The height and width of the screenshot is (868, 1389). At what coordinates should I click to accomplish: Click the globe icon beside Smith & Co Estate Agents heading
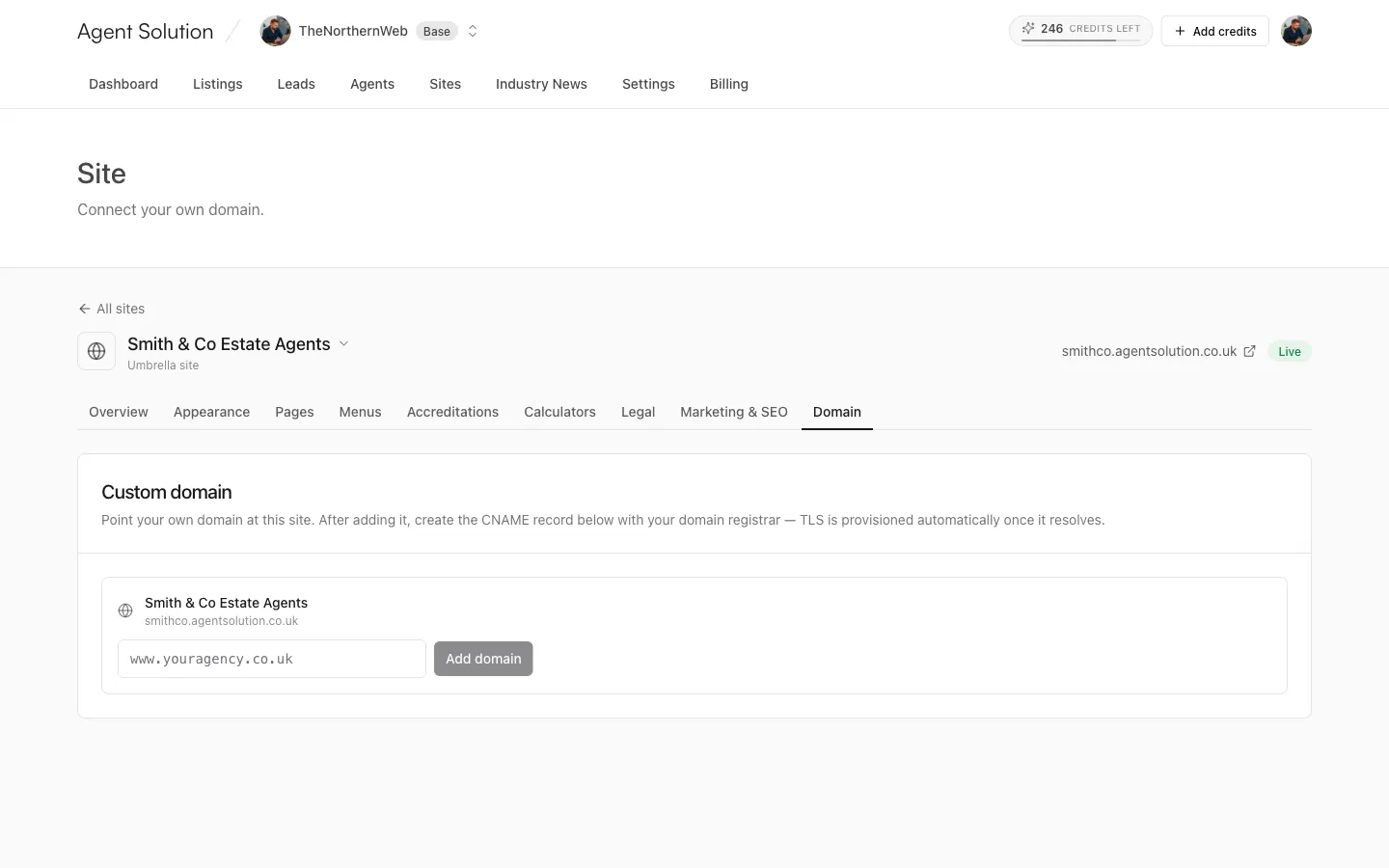(x=96, y=351)
